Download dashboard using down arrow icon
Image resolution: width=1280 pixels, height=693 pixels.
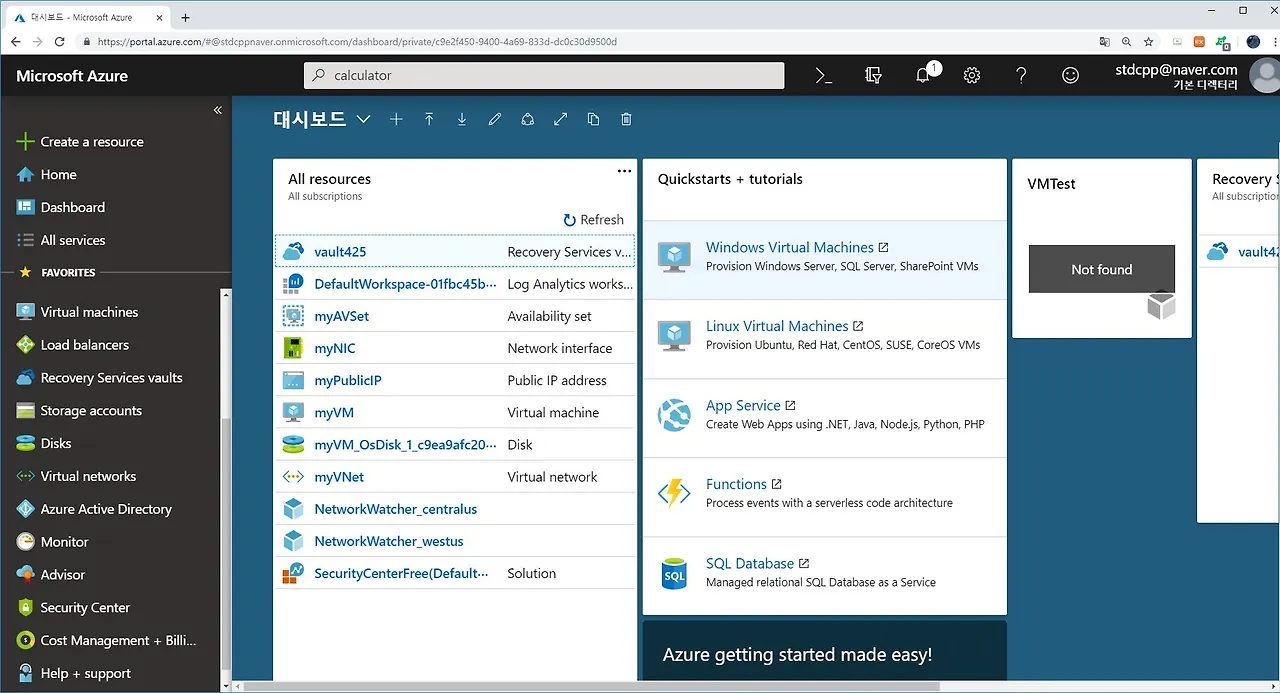(x=462, y=119)
